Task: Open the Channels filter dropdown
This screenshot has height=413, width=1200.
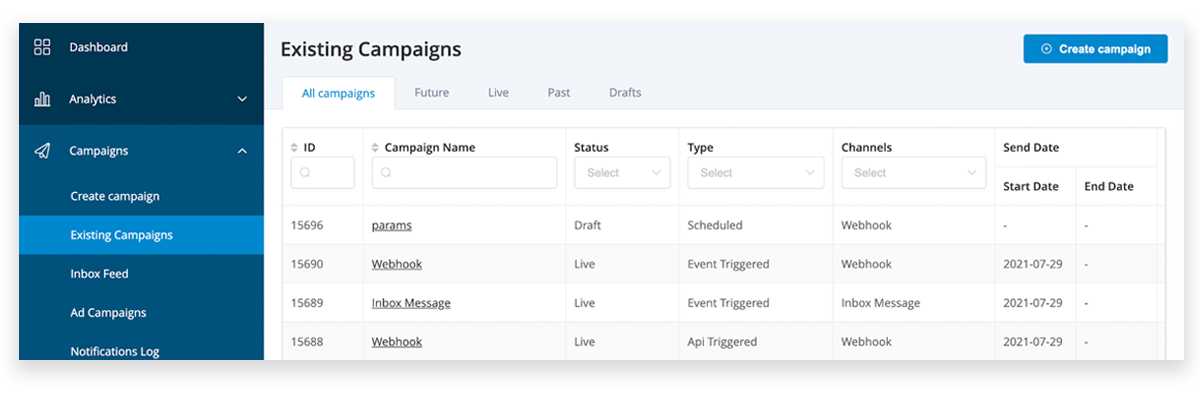Action: (x=913, y=173)
